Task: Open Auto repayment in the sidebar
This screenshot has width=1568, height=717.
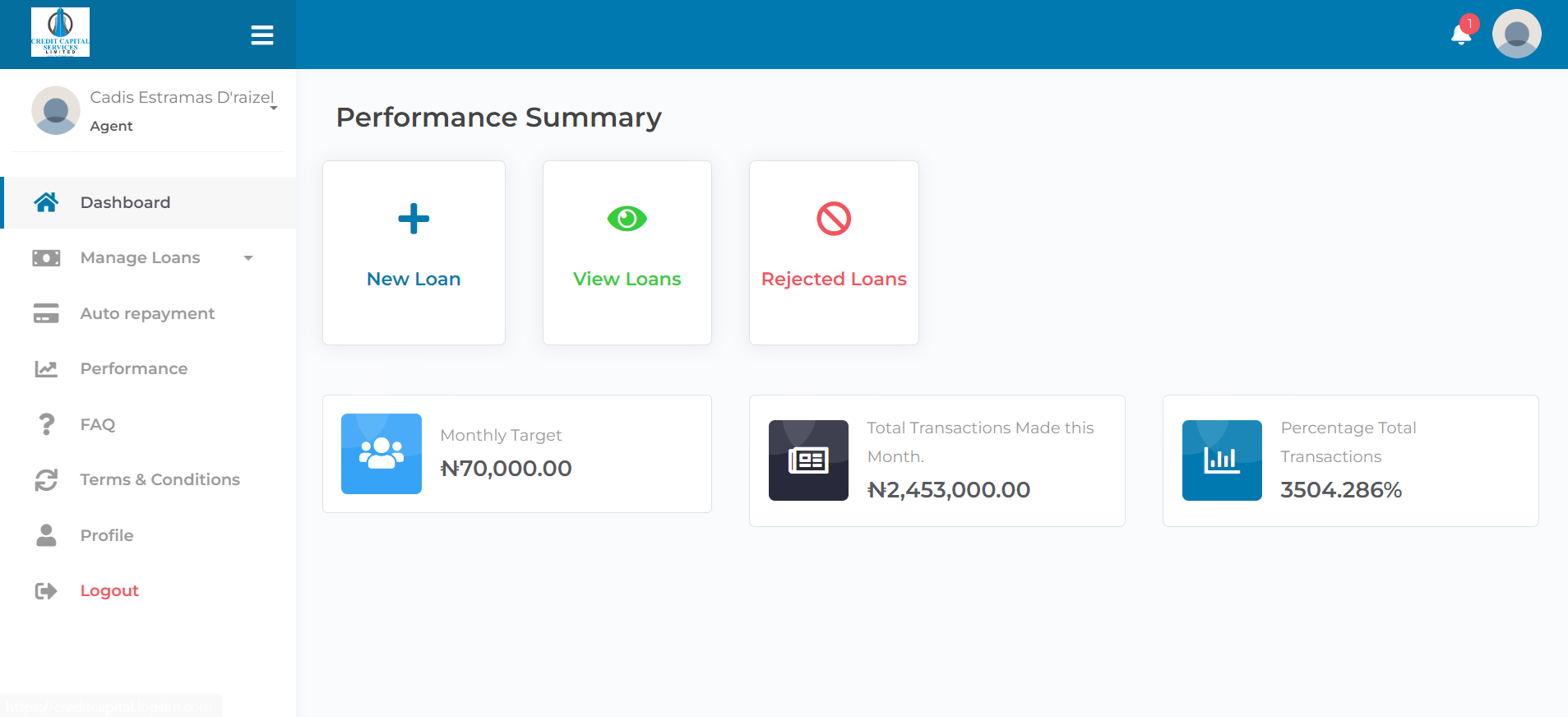Action: (x=147, y=313)
